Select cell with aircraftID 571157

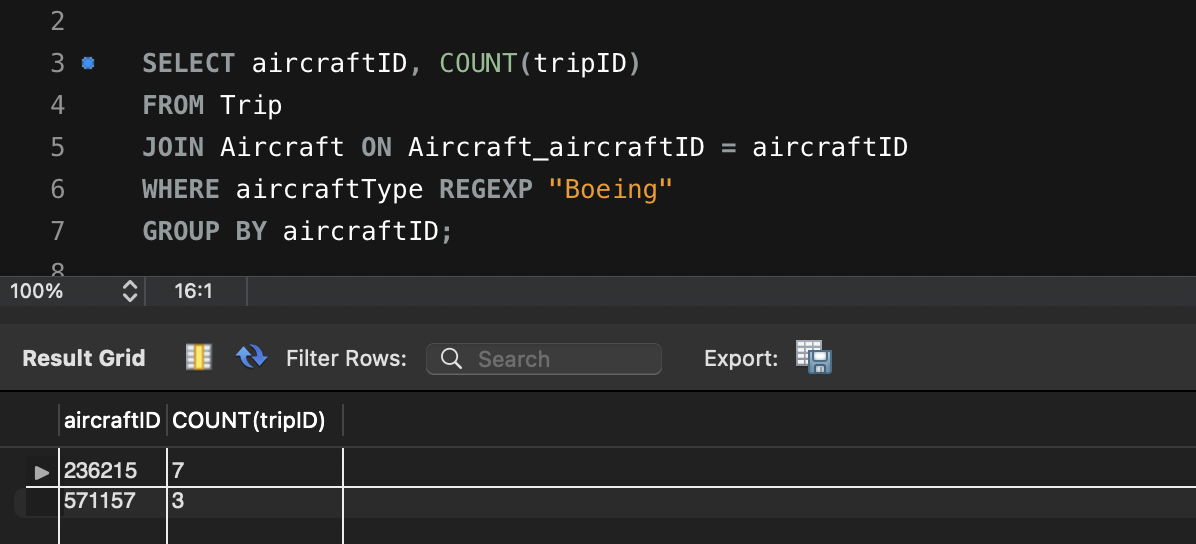(x=112, y=501)
